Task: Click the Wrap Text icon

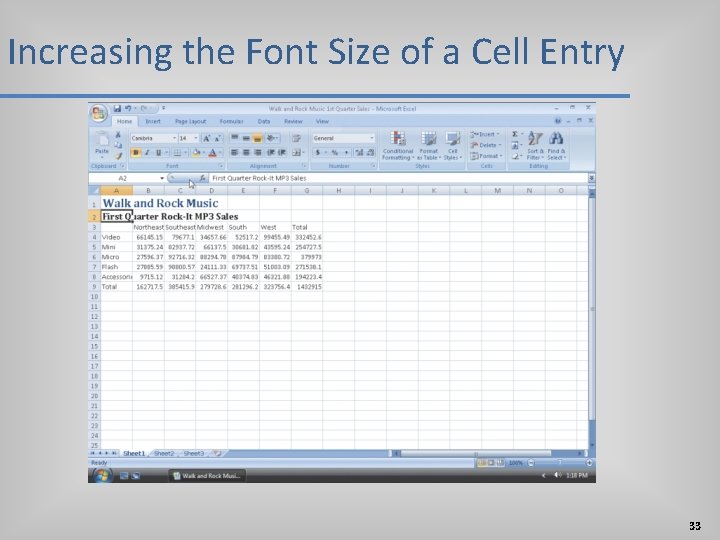Action: click(x=296, y=138)
